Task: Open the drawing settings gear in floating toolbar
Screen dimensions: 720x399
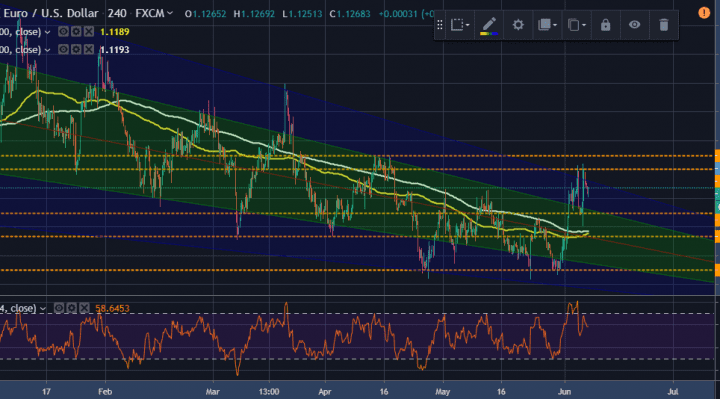Action: coord(518,25)
